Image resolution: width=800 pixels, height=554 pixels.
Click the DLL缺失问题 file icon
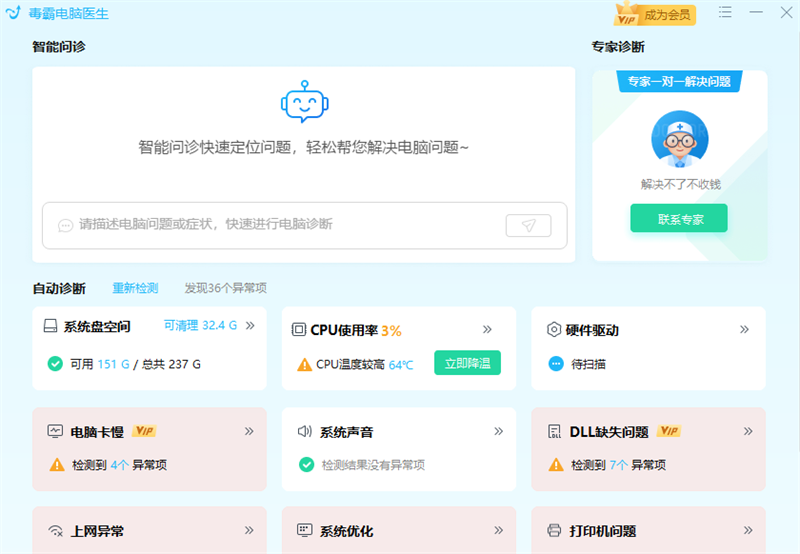tap(554, 432)
